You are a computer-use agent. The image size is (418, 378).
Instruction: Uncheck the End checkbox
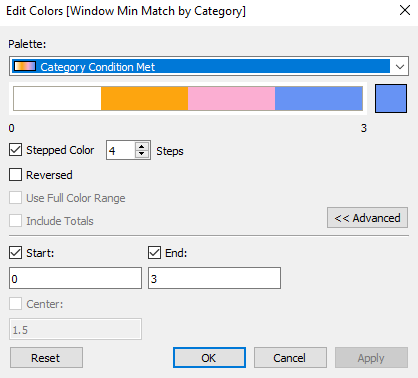(x=154, y=253)
